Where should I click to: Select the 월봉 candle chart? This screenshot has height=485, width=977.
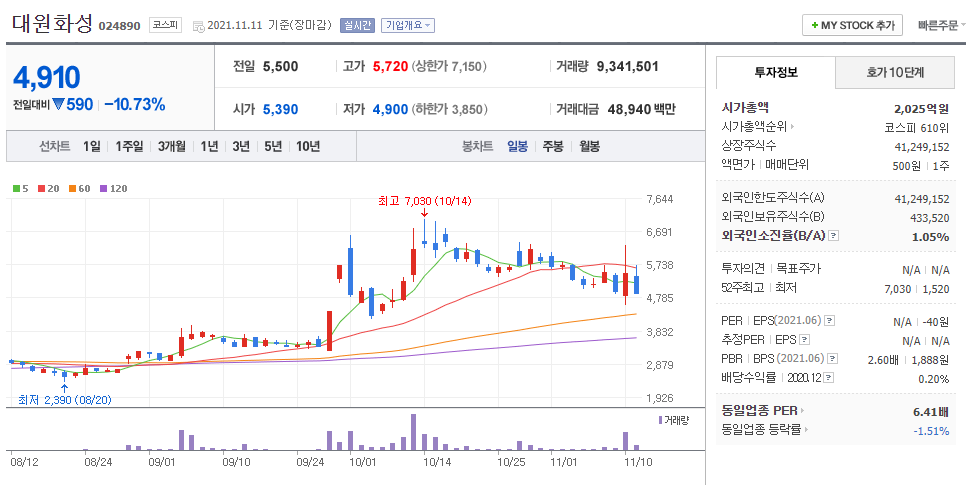pos(589,146)
